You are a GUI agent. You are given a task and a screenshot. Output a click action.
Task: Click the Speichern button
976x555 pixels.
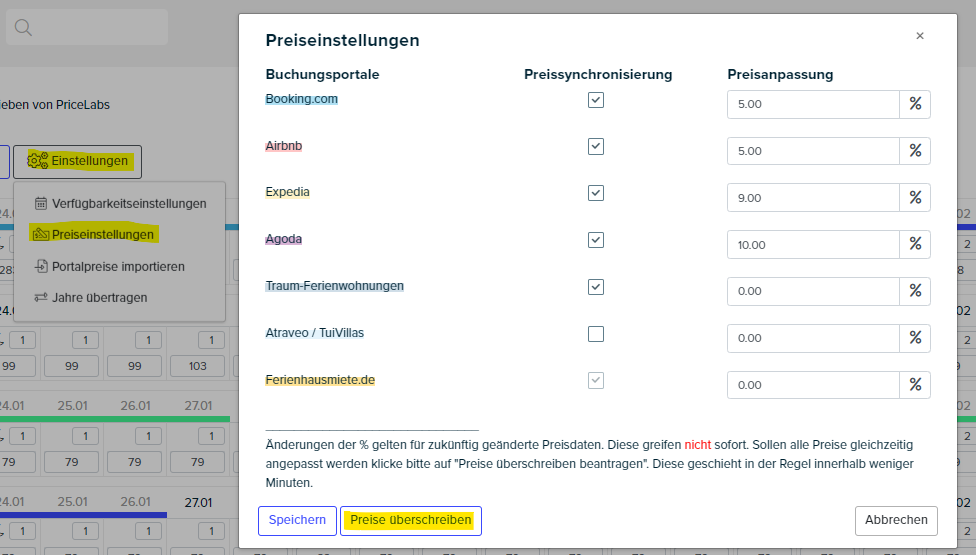coord(298,520)
